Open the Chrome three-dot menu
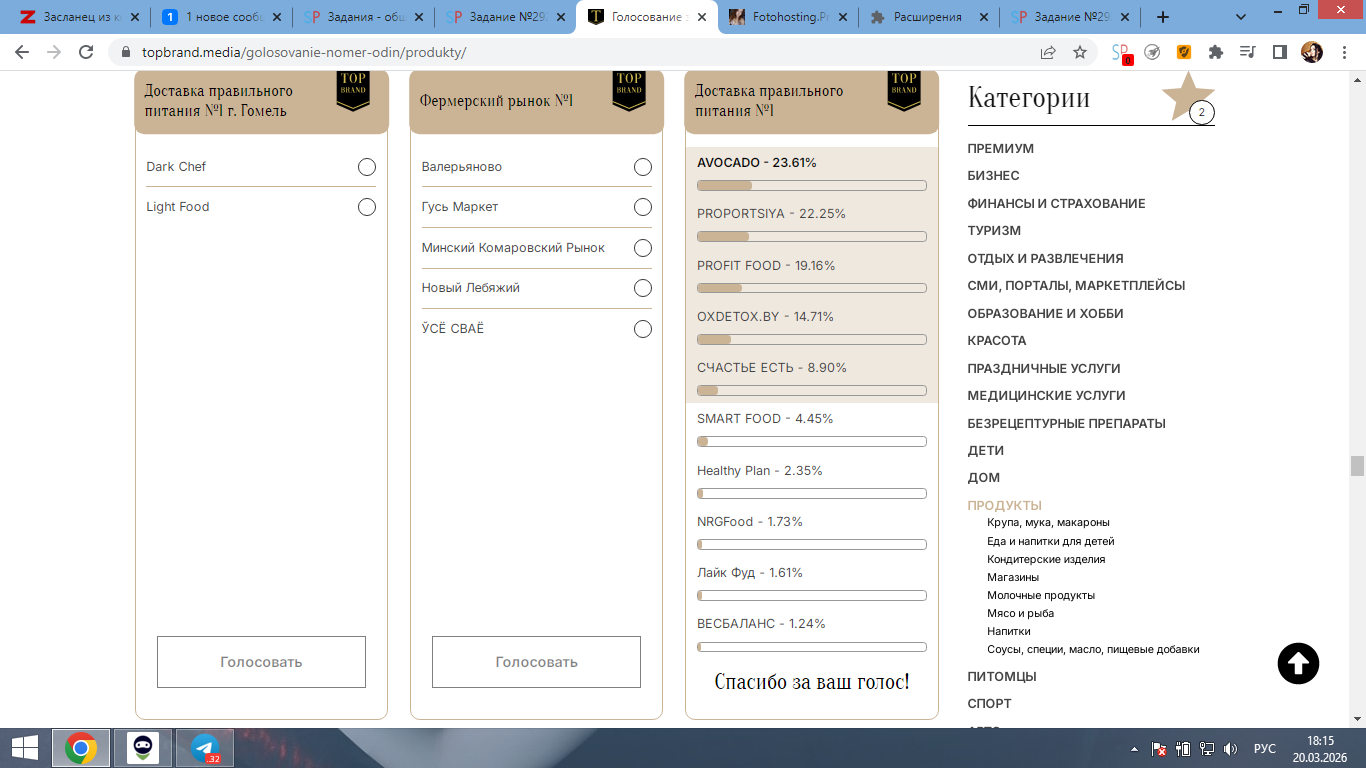The image size is (1366, 768). click(x=1343, y=53)
